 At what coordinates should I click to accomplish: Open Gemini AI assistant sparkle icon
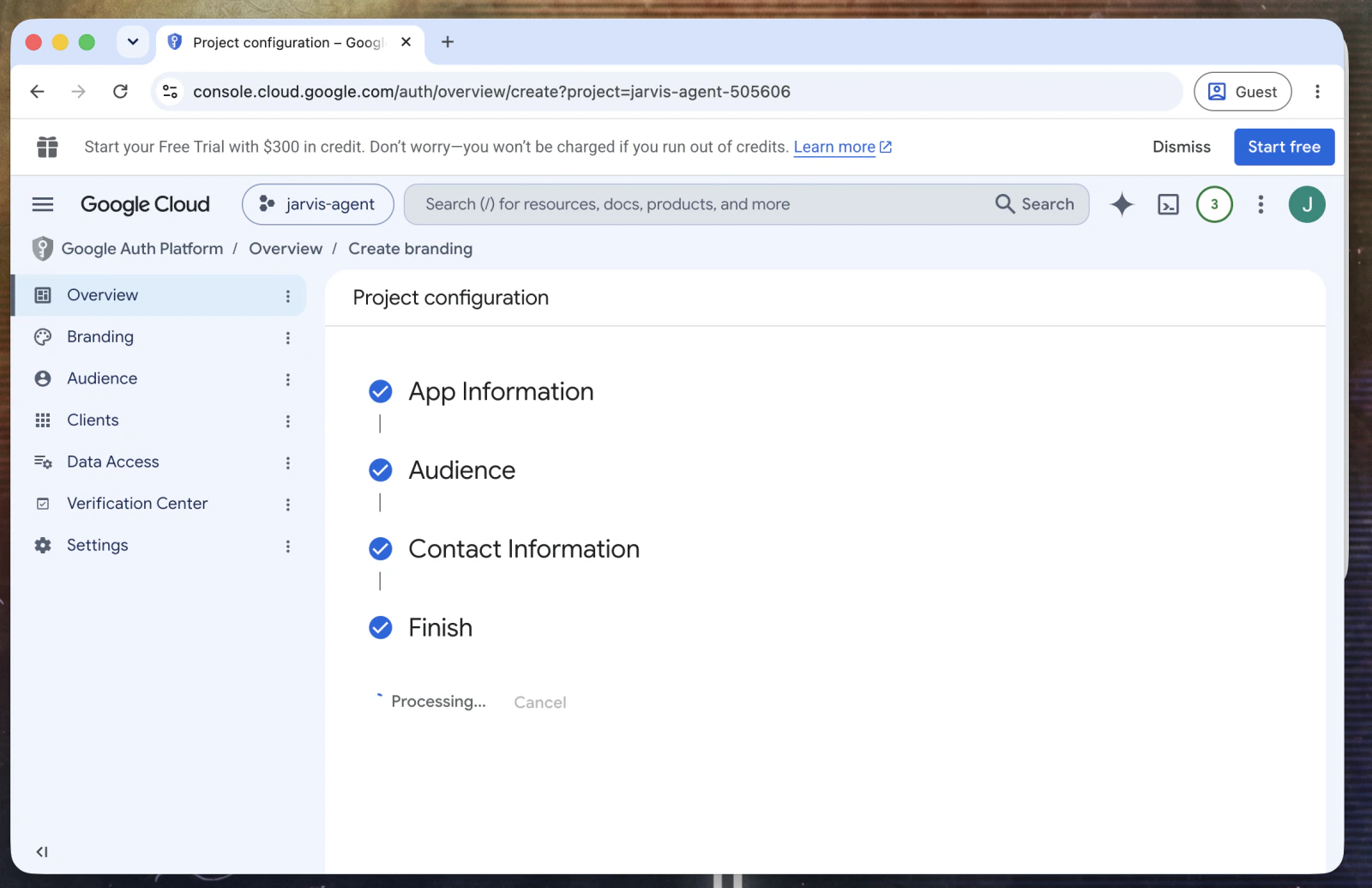tap(1122, 204)
